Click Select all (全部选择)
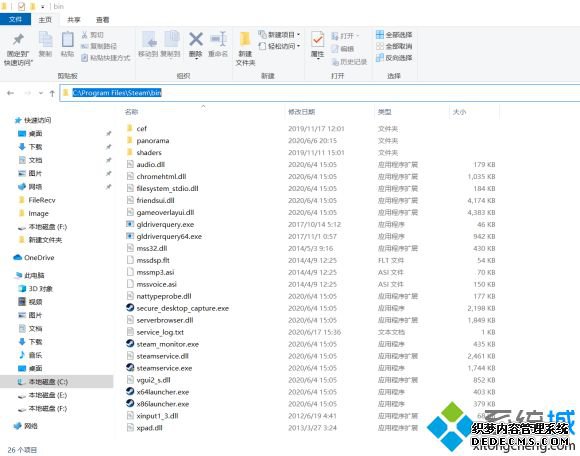The width and height of the screenshot is (580, 456). click(x=394, y=35)
